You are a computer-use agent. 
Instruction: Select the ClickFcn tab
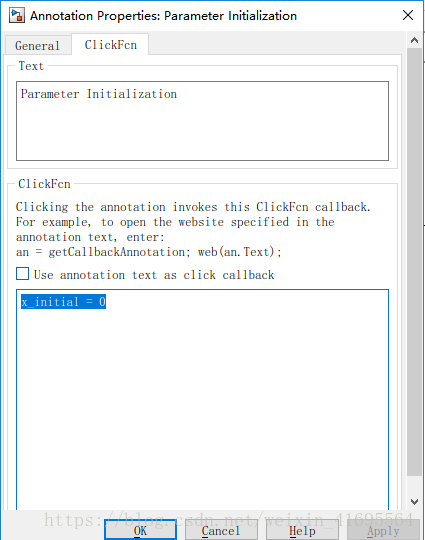point(111,45)
